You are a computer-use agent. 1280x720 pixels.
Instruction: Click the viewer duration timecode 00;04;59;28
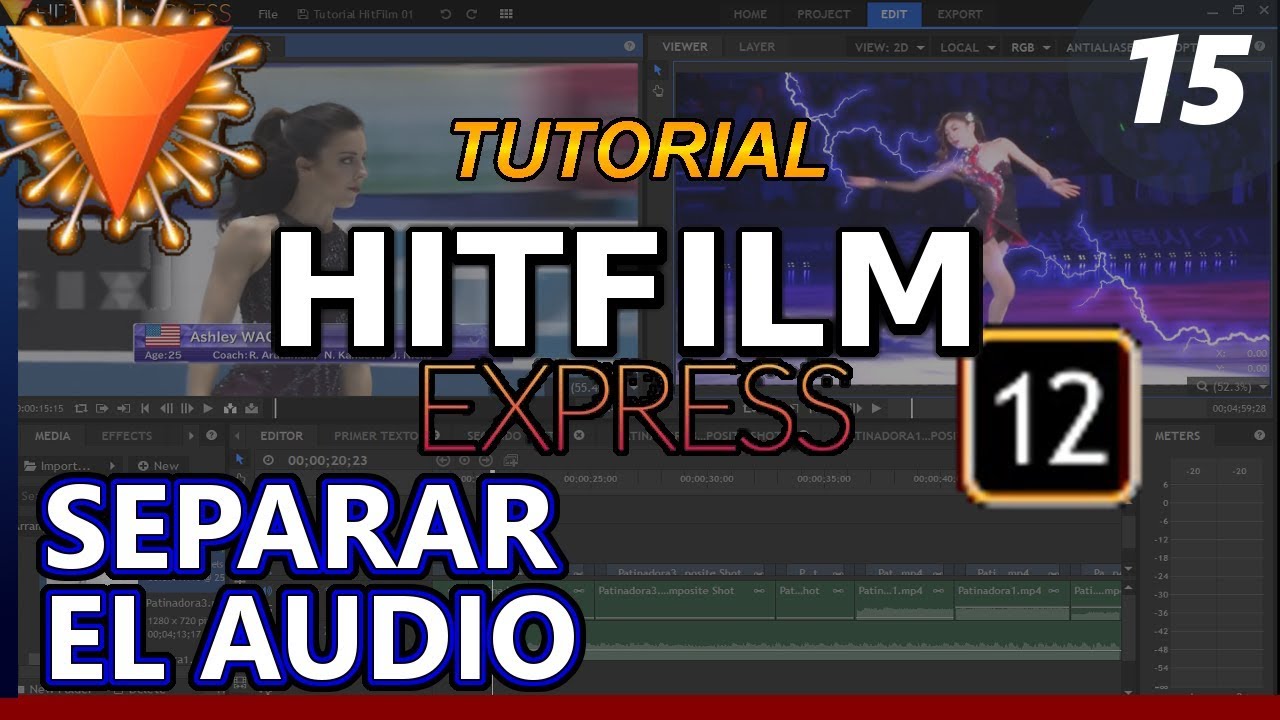click(x=1239, y=408)
